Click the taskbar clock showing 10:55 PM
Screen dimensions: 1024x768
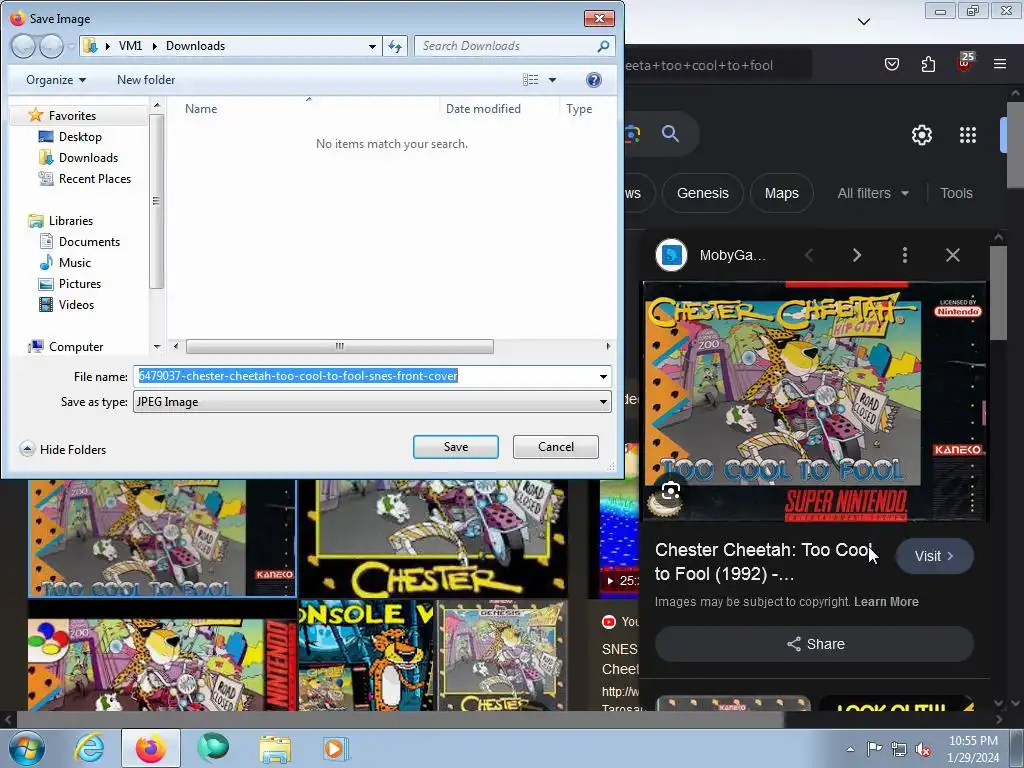click(x=973, y=749)
